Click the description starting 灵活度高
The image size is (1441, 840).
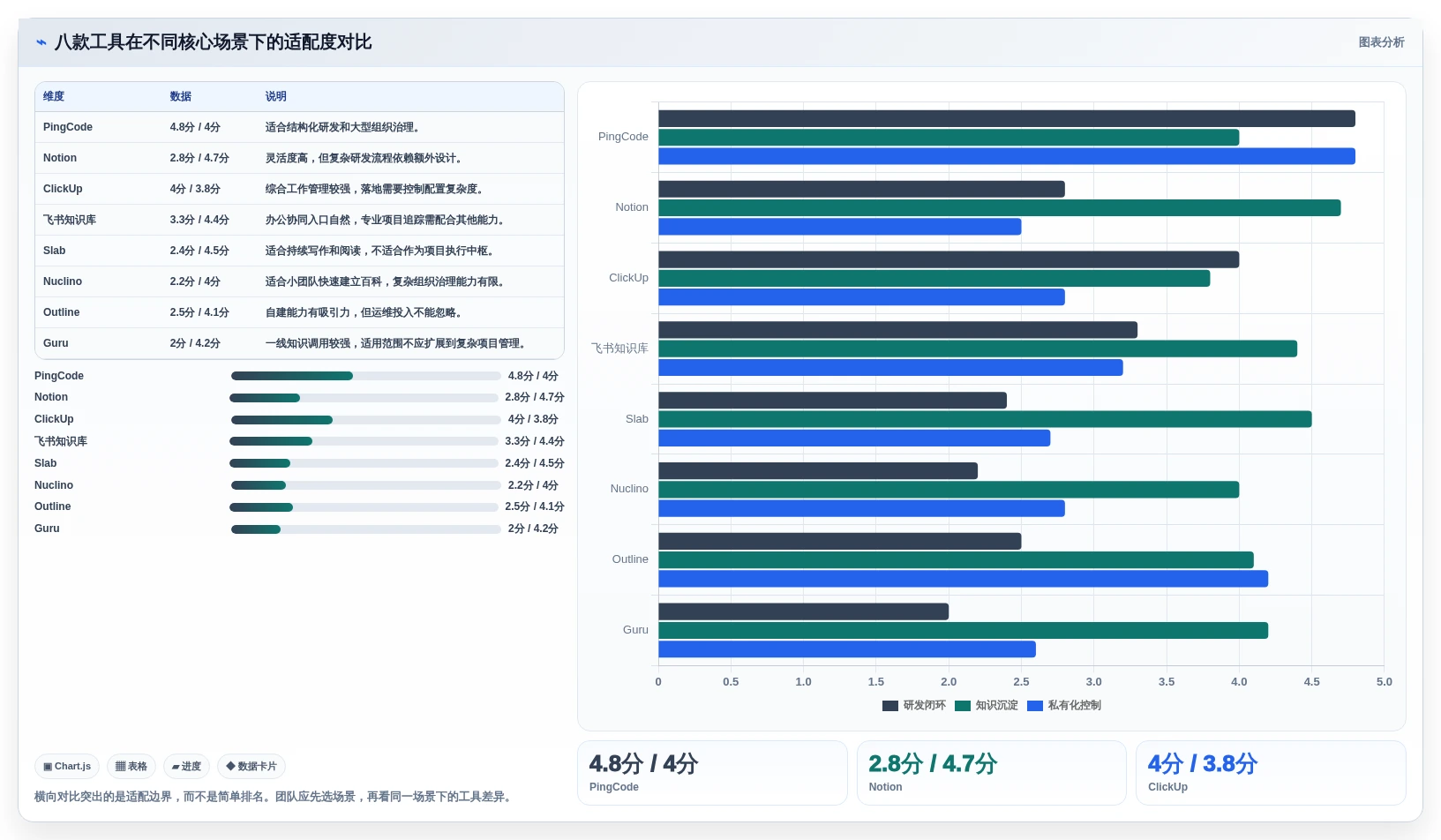coord(366,158)
